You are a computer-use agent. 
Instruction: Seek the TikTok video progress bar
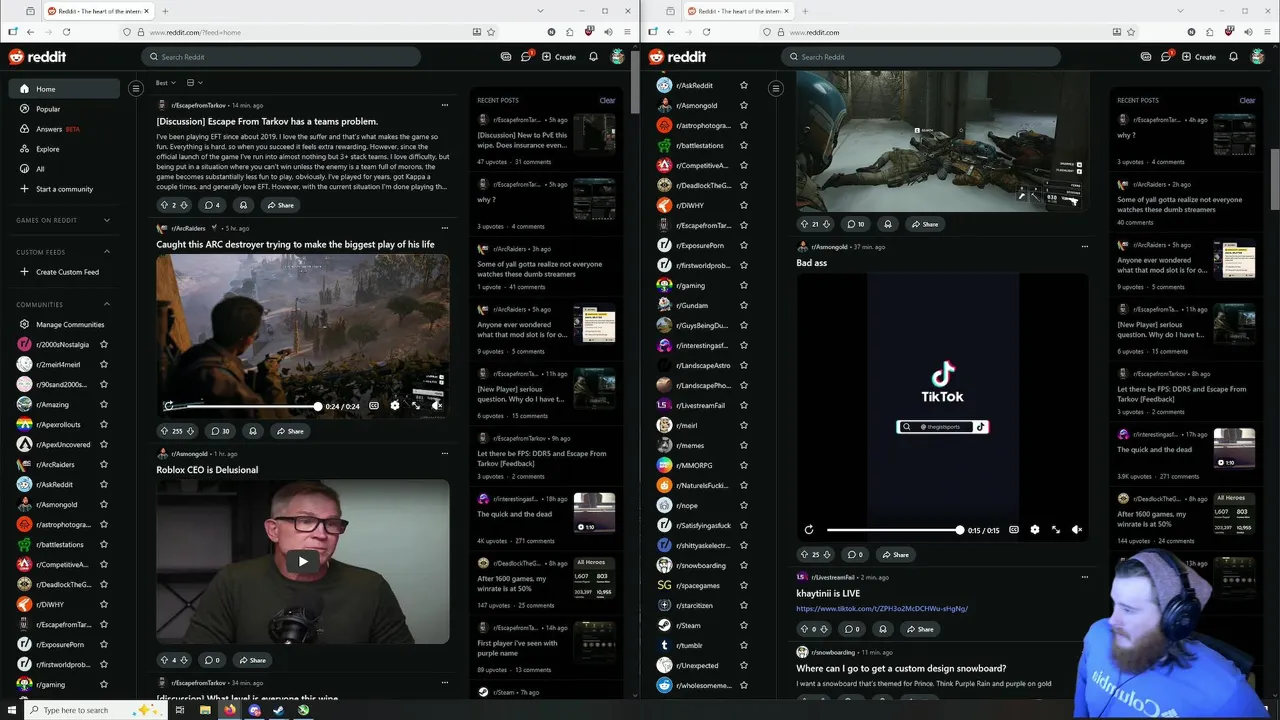[x=893, y=530]
